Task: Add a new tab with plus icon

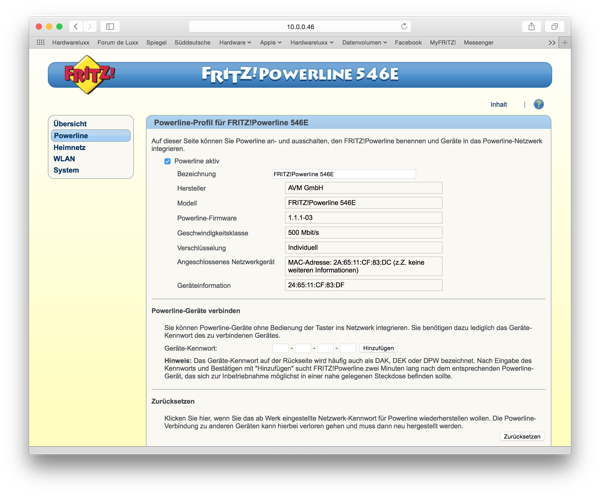Action: click(565, 42)
